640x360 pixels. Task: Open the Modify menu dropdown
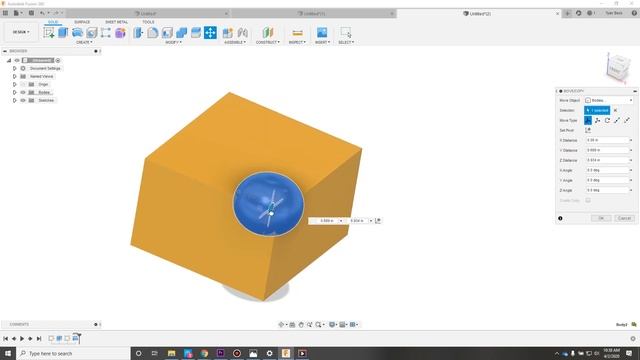pyautogui.click(x=173, y=42)
